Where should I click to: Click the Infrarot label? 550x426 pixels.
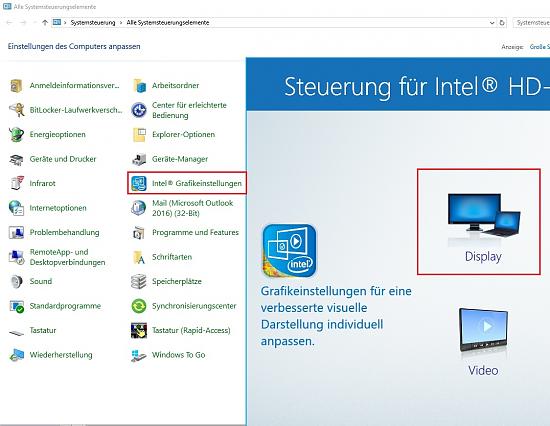click(x=42, y=184)
